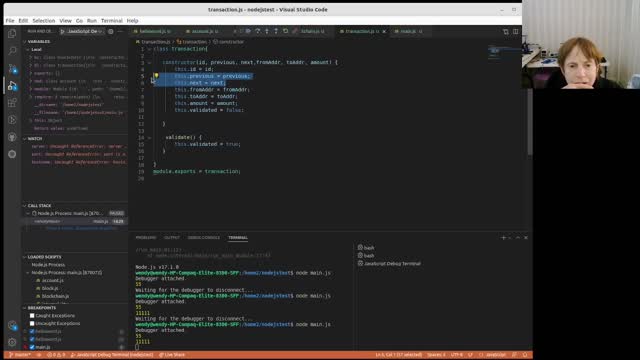
Task: Open the GitHub view in activity bar
Action: 12,137
